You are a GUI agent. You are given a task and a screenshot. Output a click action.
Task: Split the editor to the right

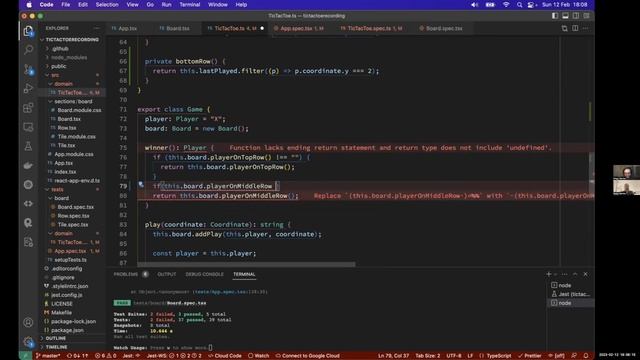point(575,28)
